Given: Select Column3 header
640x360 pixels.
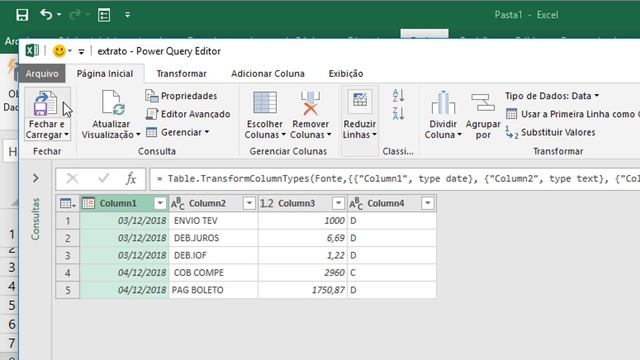Looking at the screenshot, I should (302, 203).
